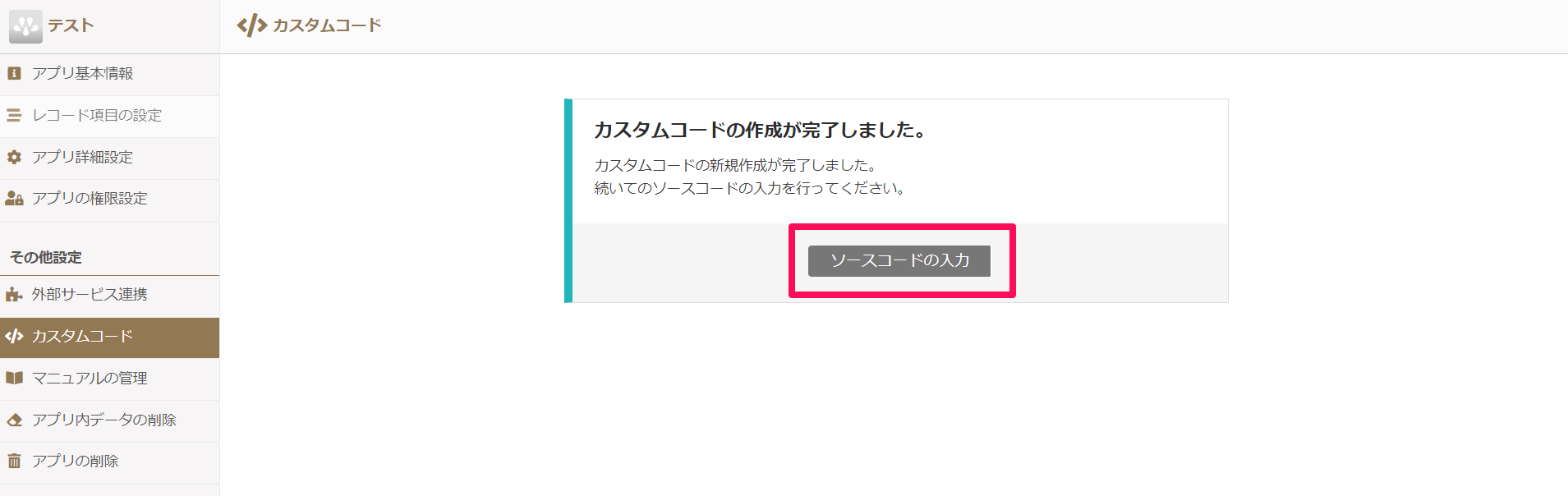The width and height of the screenshot is (1568, 496).
Task: Select the マニュアルの管理 menu entry
Action: pos(90,379)
